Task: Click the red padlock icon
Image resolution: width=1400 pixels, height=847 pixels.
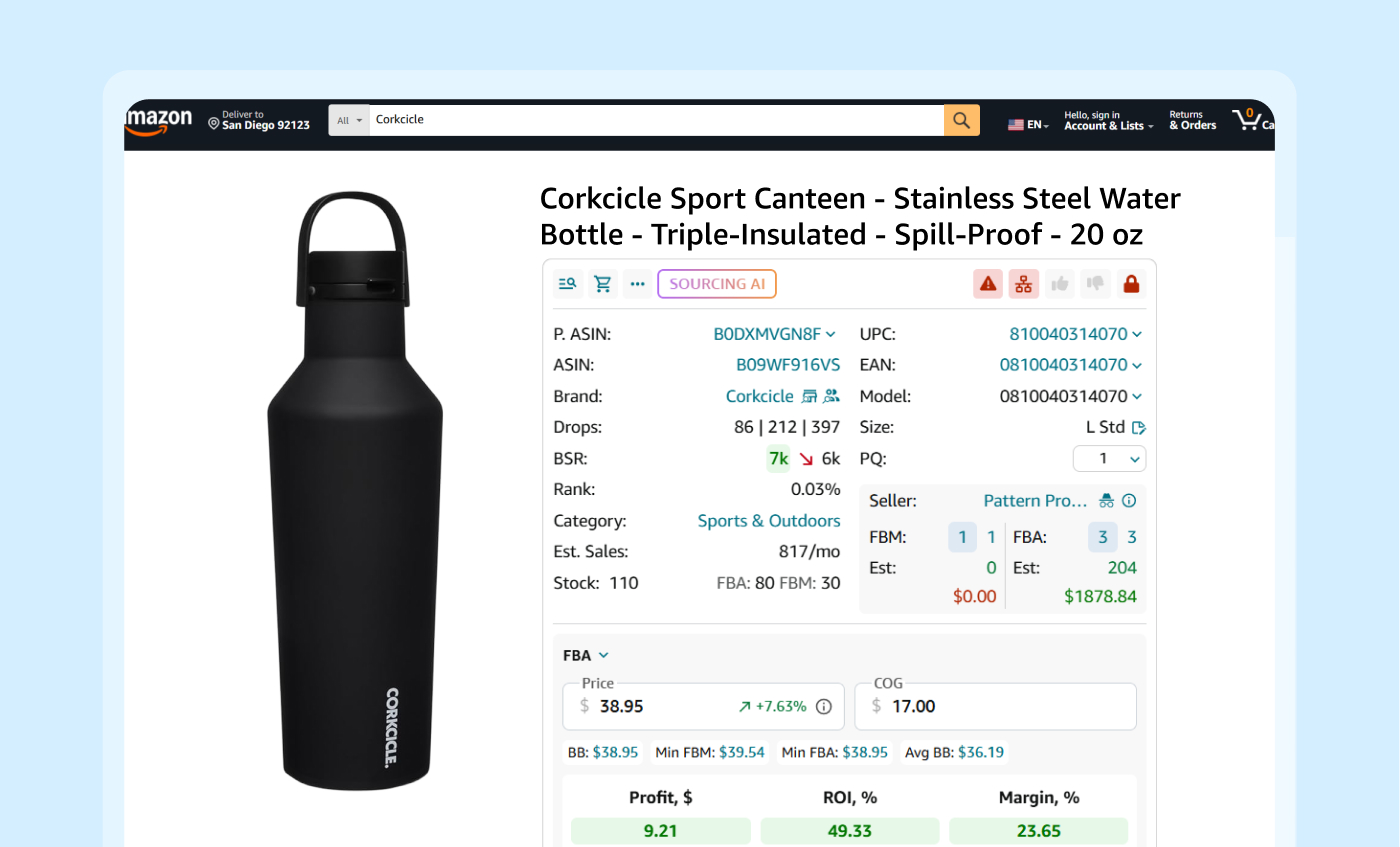Action: point(1131,284)
